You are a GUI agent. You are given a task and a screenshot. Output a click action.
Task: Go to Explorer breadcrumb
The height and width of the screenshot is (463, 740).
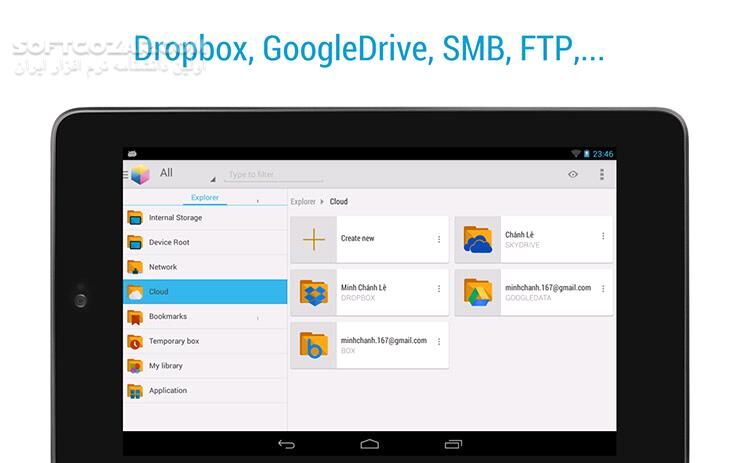[x=303, y=202]
